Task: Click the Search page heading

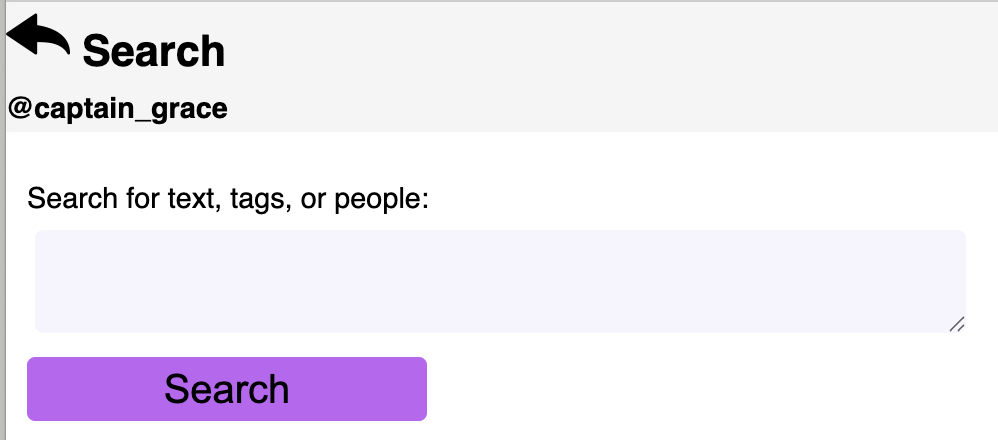Action: (153, 51)
